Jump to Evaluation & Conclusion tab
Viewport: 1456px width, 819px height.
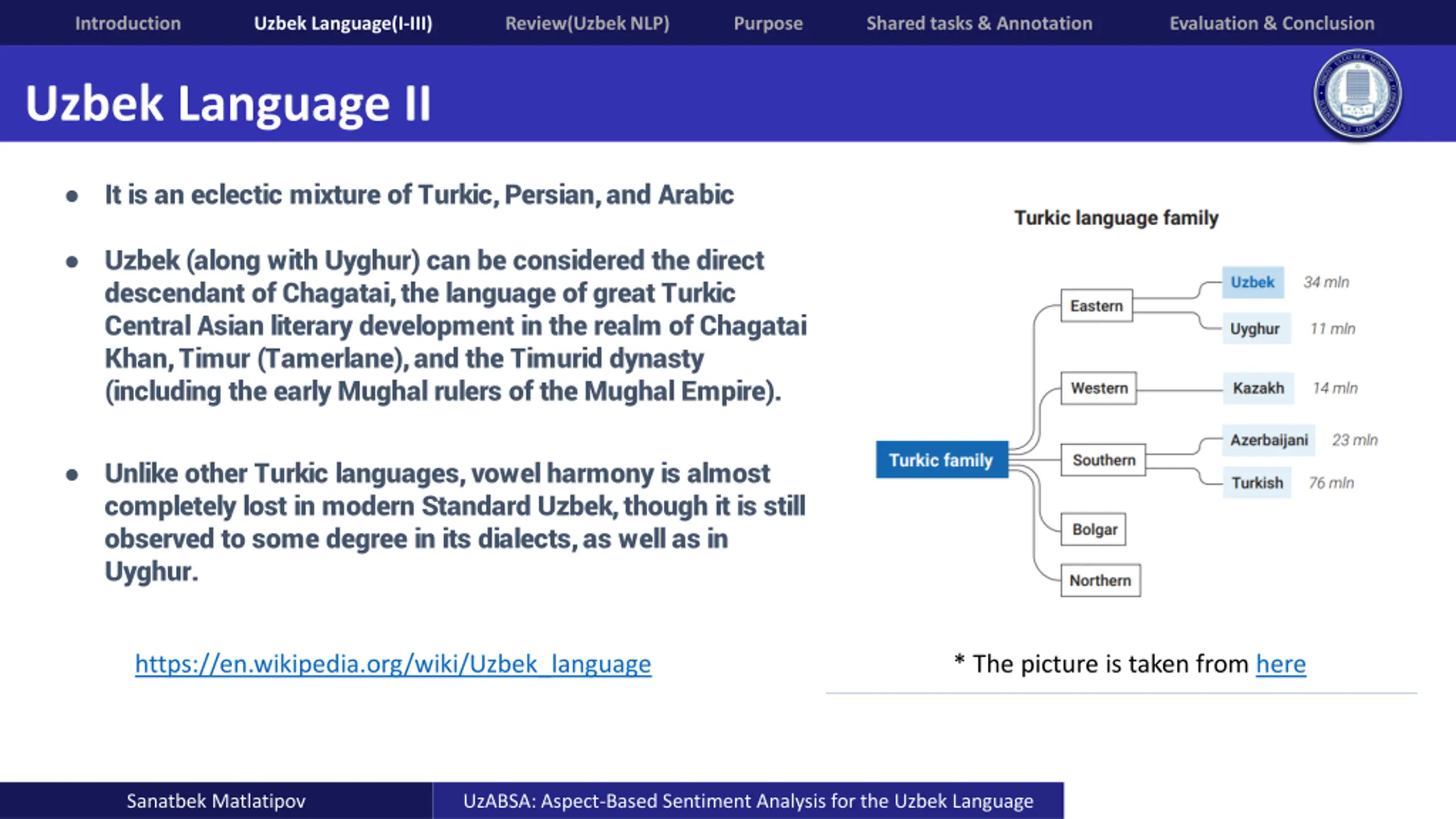[1272, 23]
